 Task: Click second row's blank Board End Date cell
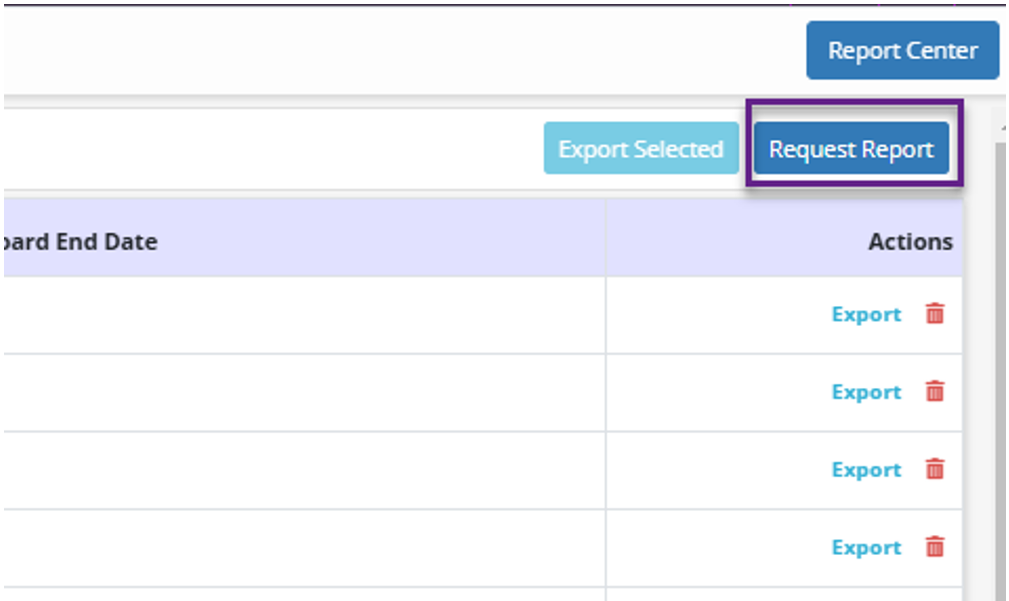(300, 392)
